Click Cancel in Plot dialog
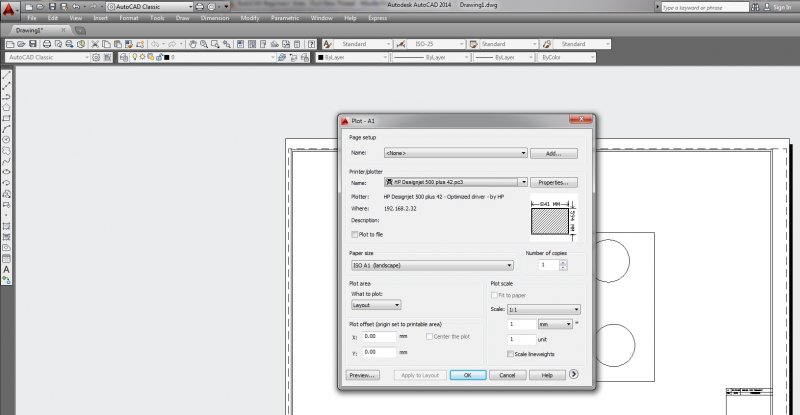 (507, 375)
